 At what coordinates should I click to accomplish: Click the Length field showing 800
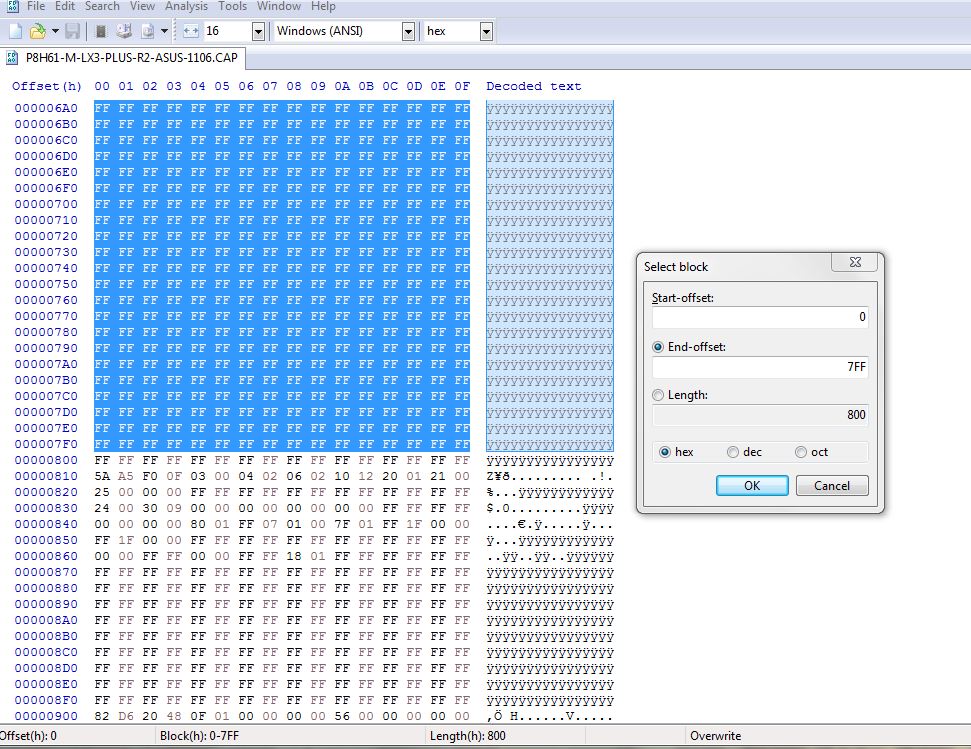pos(760,415)
